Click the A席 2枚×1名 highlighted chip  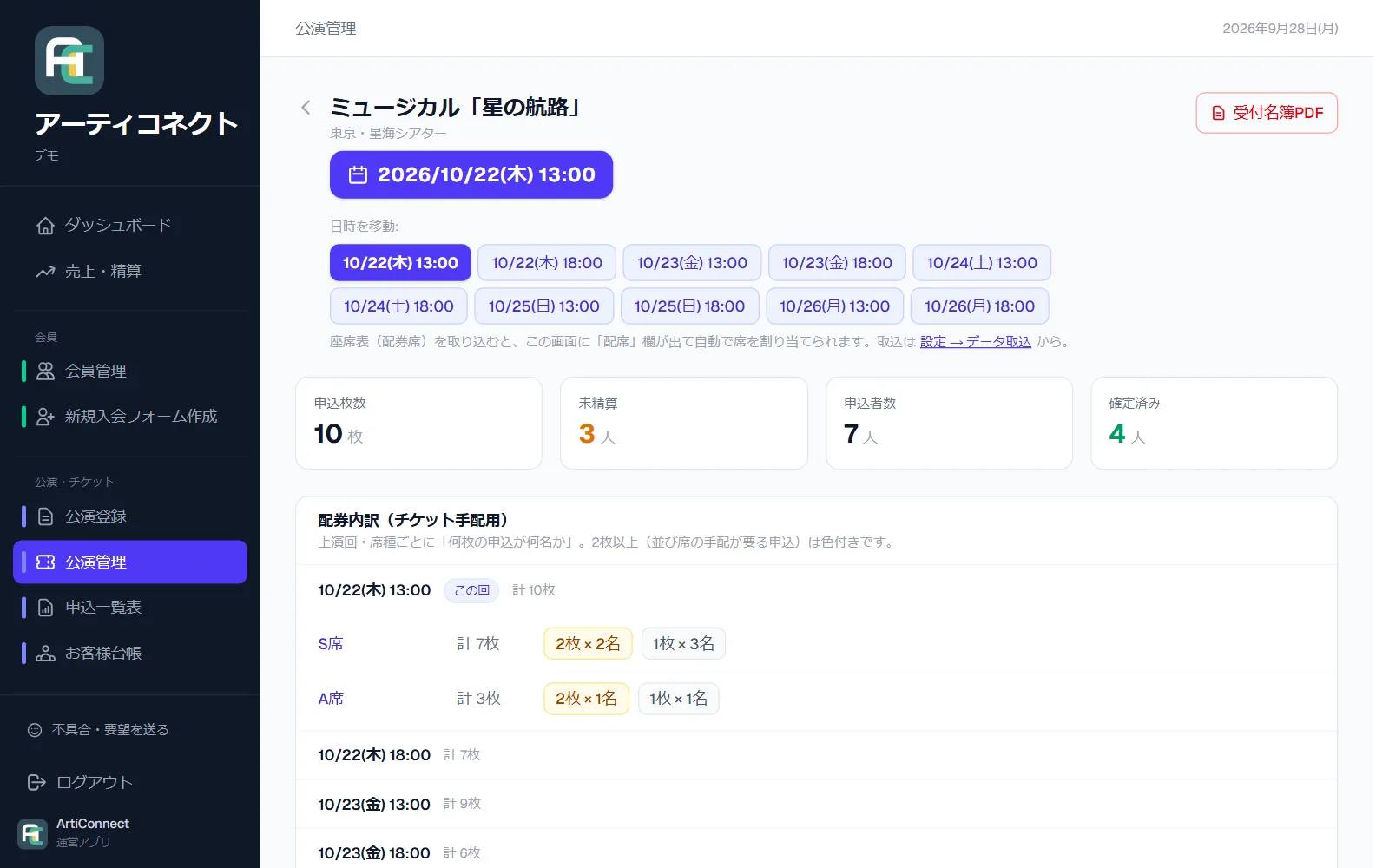tap(586, 699)
